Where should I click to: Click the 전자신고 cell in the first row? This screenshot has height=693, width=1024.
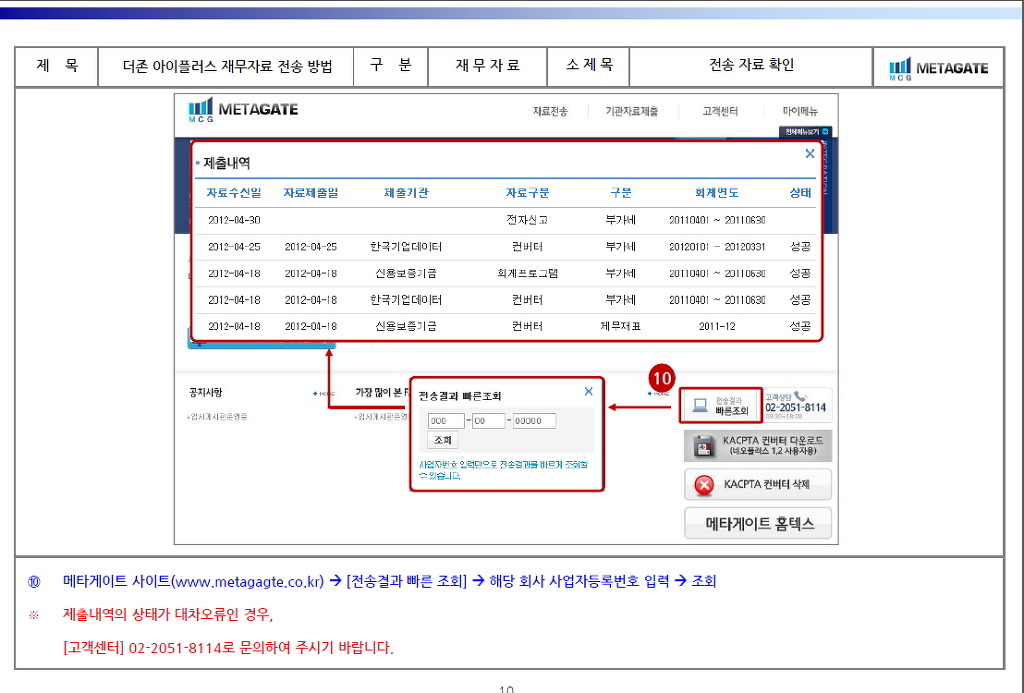coord(527,220)
